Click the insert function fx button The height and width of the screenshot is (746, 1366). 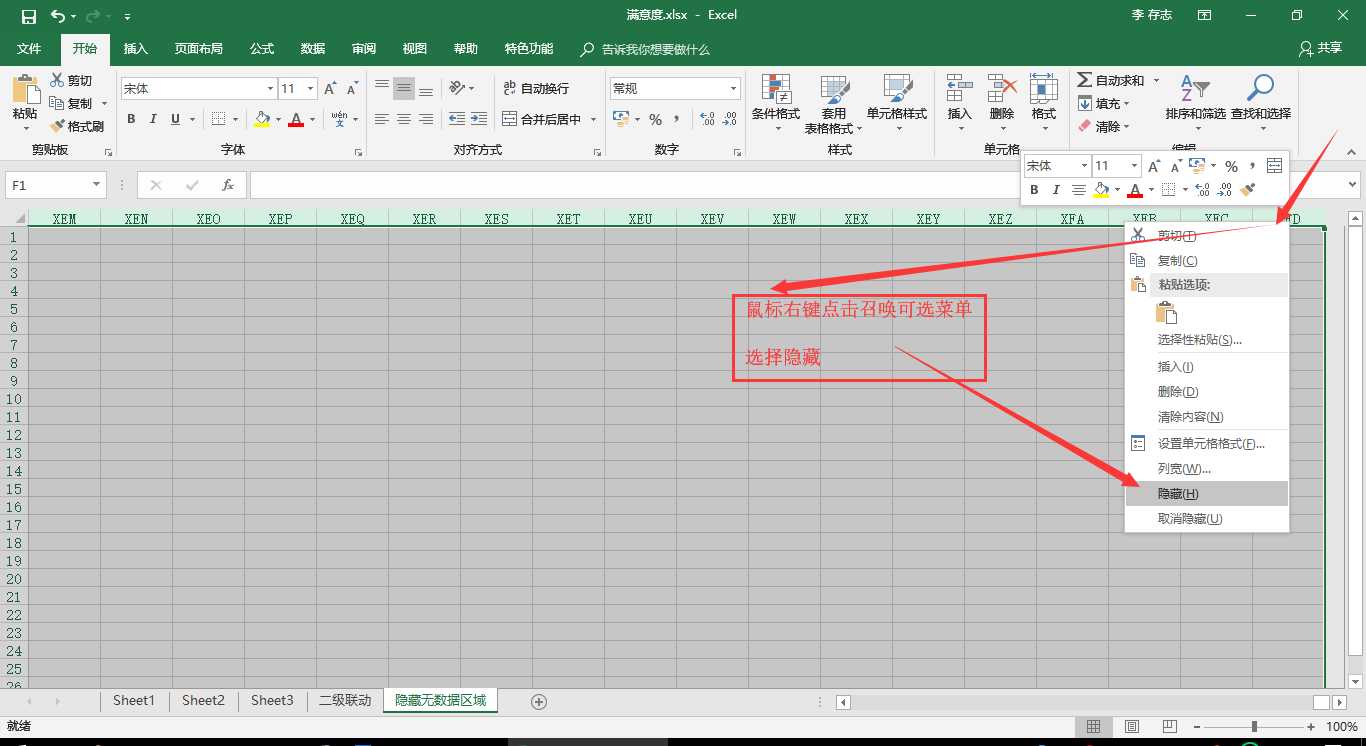228,185
